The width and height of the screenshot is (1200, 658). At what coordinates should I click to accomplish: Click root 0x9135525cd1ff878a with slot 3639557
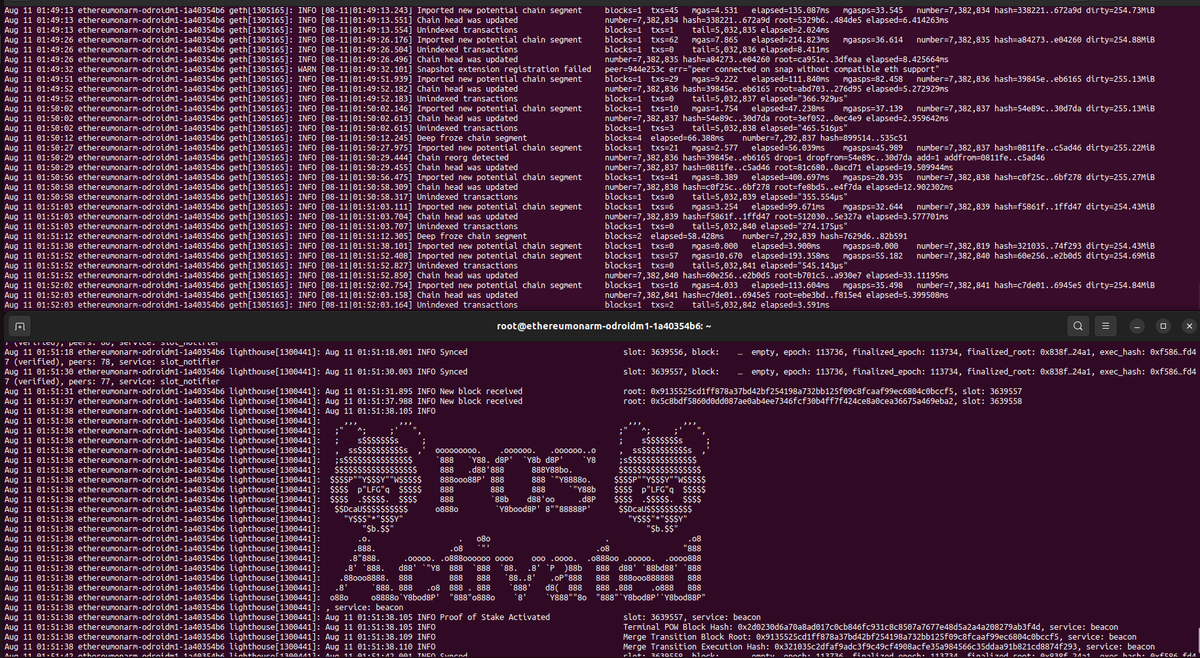pyautogui.click(x=822, y=390)
